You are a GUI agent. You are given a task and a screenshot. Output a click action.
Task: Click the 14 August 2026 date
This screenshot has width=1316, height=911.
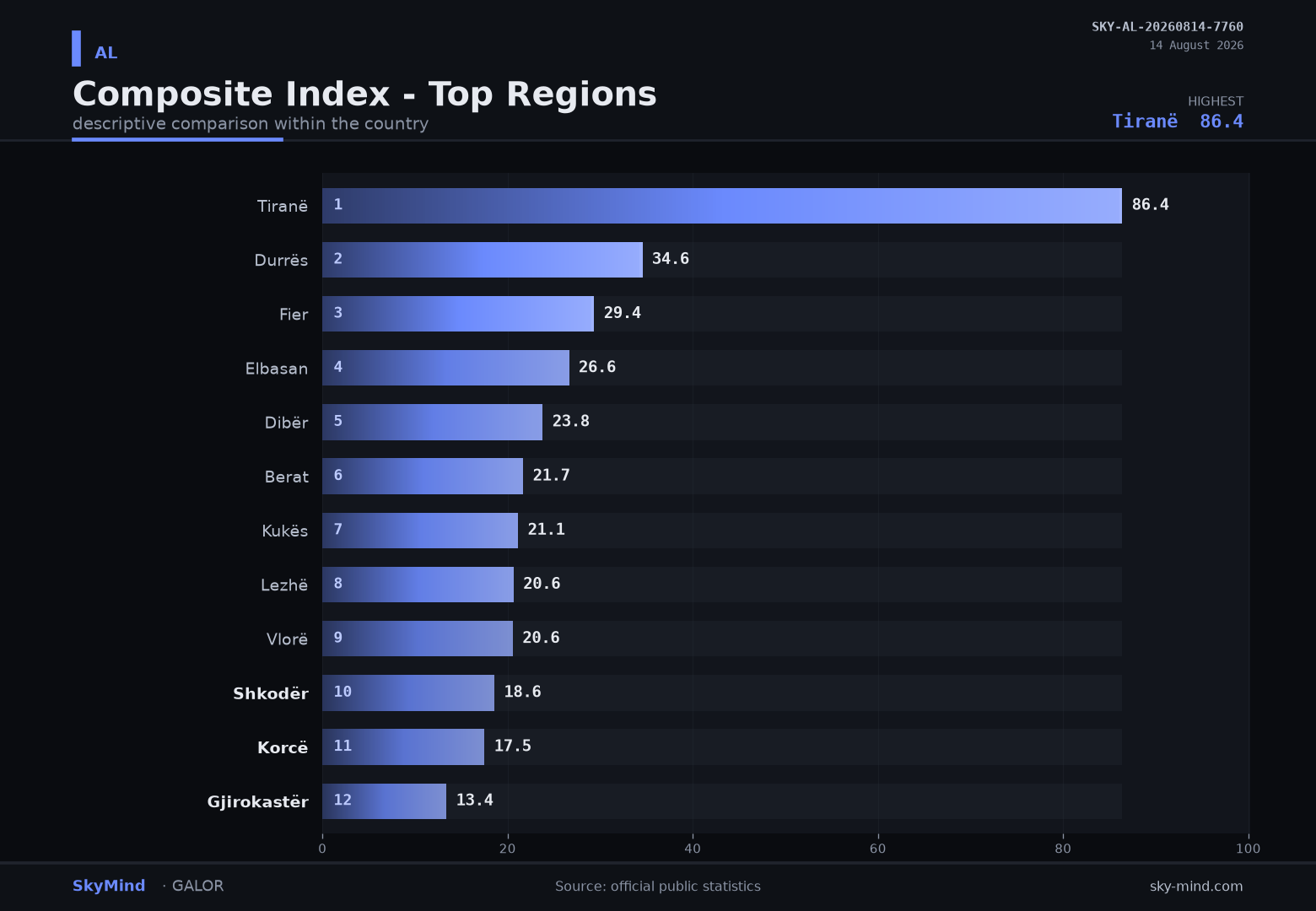pos(1196,46)
